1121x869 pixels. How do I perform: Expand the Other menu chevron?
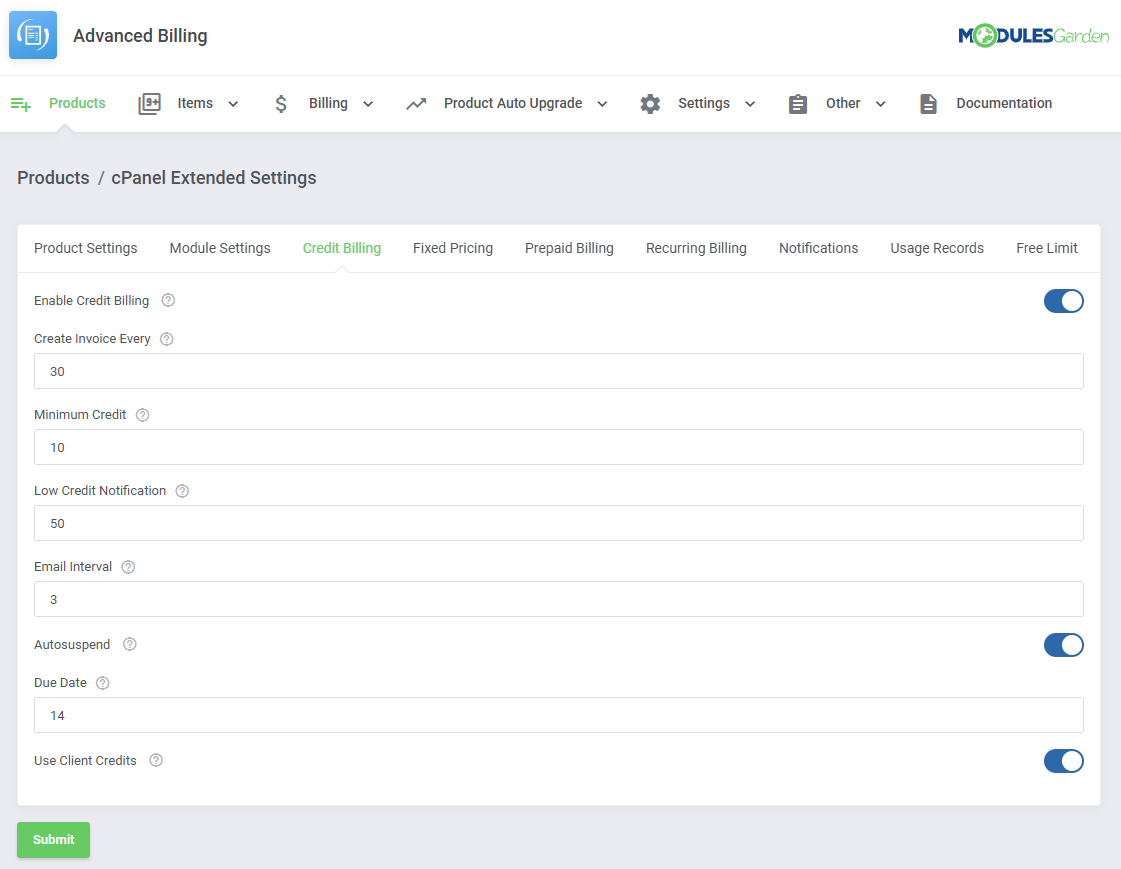point(881,104)
